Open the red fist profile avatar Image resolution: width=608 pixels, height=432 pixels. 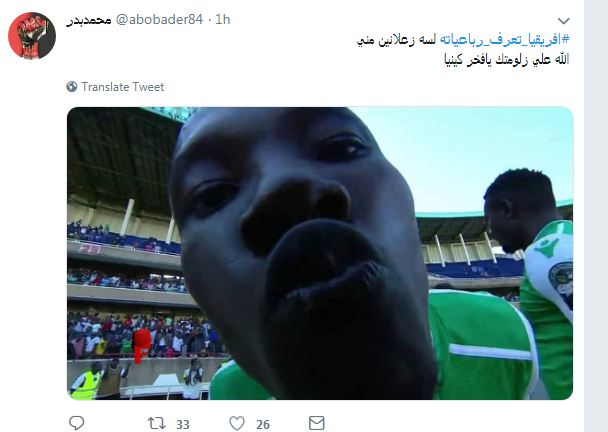click(32, 36)
